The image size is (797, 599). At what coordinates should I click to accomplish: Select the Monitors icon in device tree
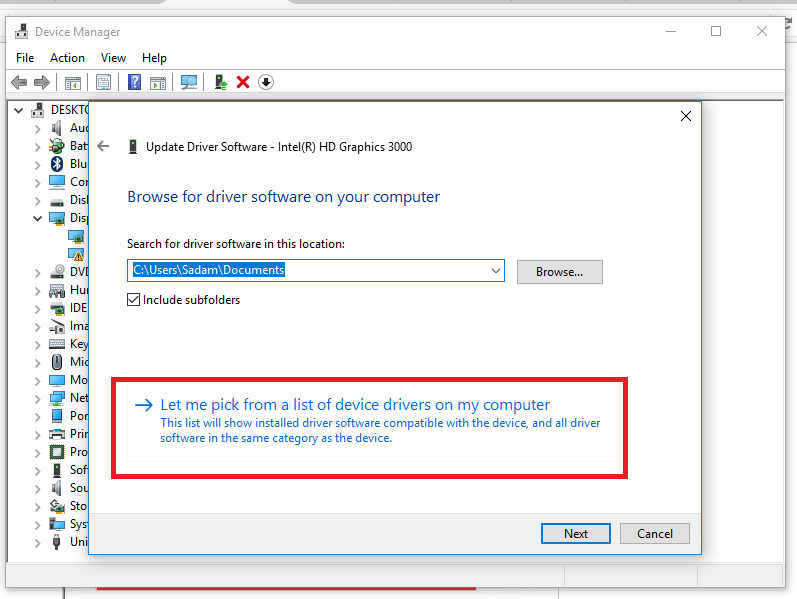[57, 380]
